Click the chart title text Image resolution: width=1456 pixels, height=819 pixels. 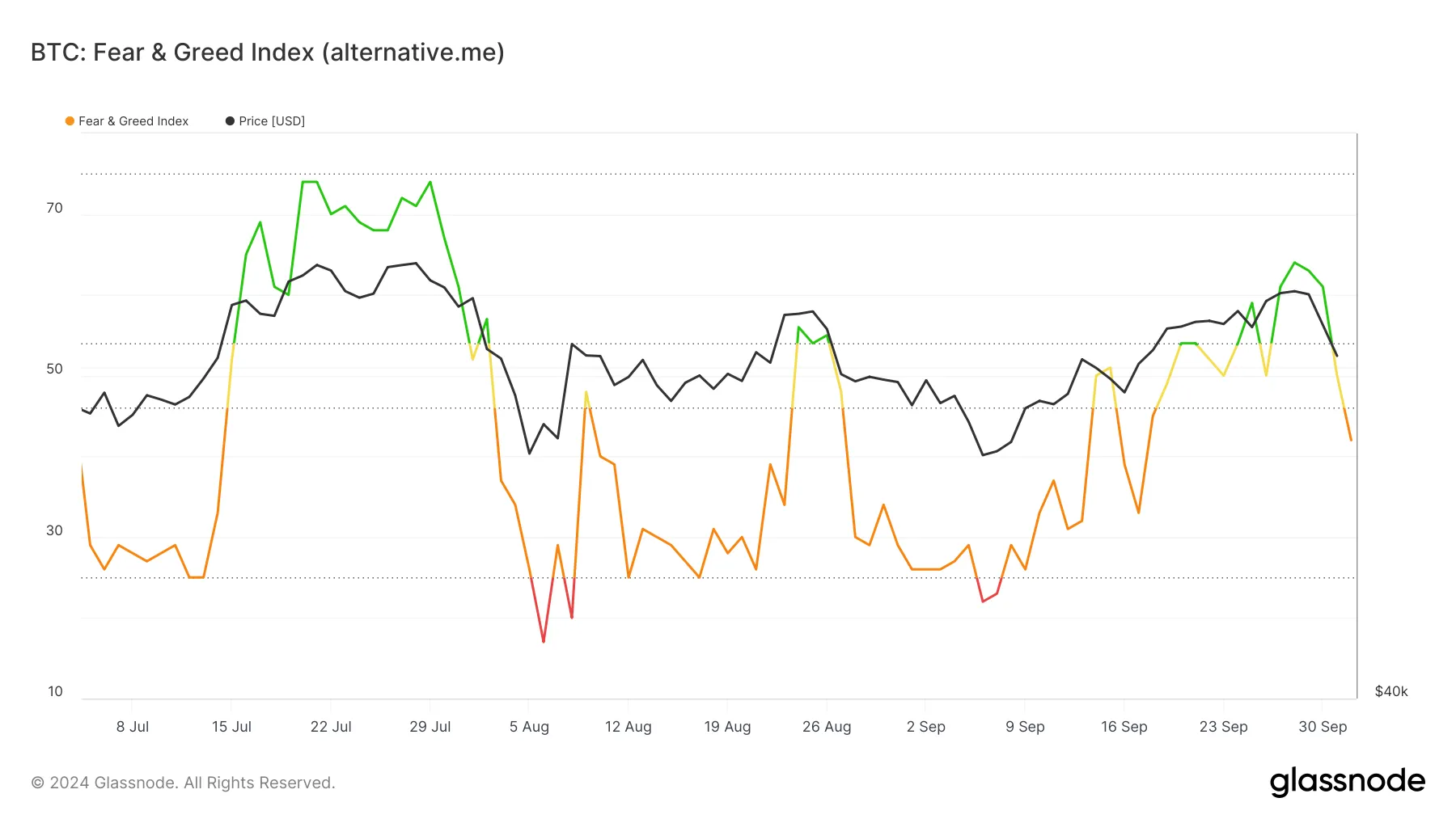[x=268, y=53]
